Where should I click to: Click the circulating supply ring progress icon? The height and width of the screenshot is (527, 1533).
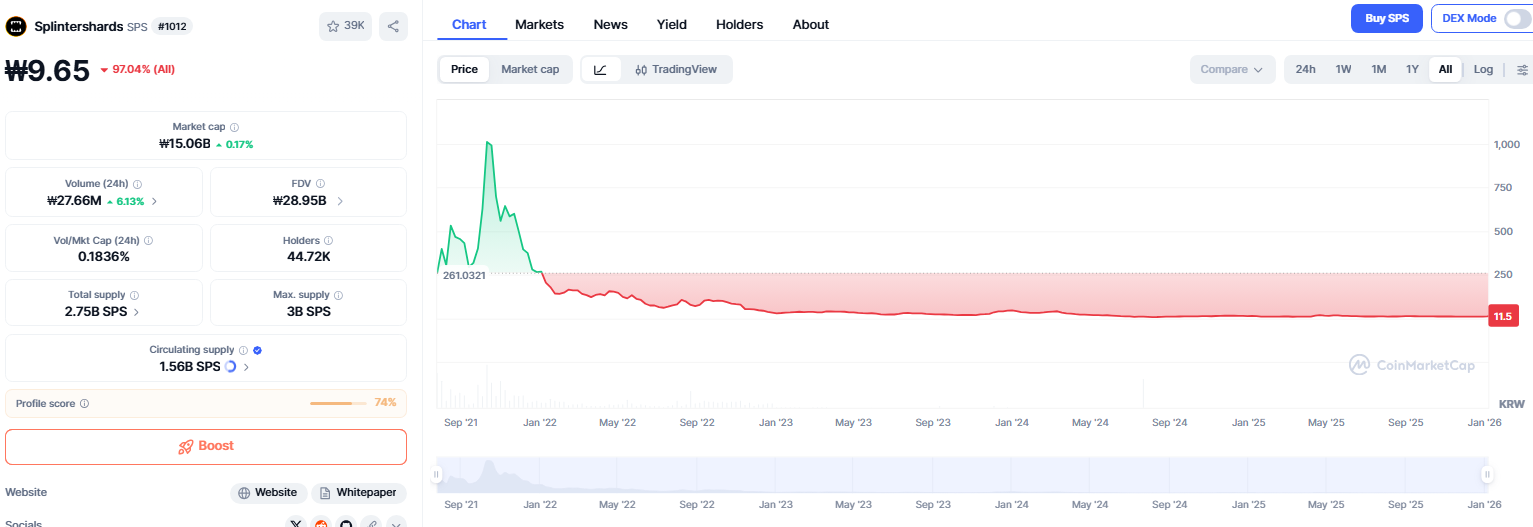click(230, 367)
